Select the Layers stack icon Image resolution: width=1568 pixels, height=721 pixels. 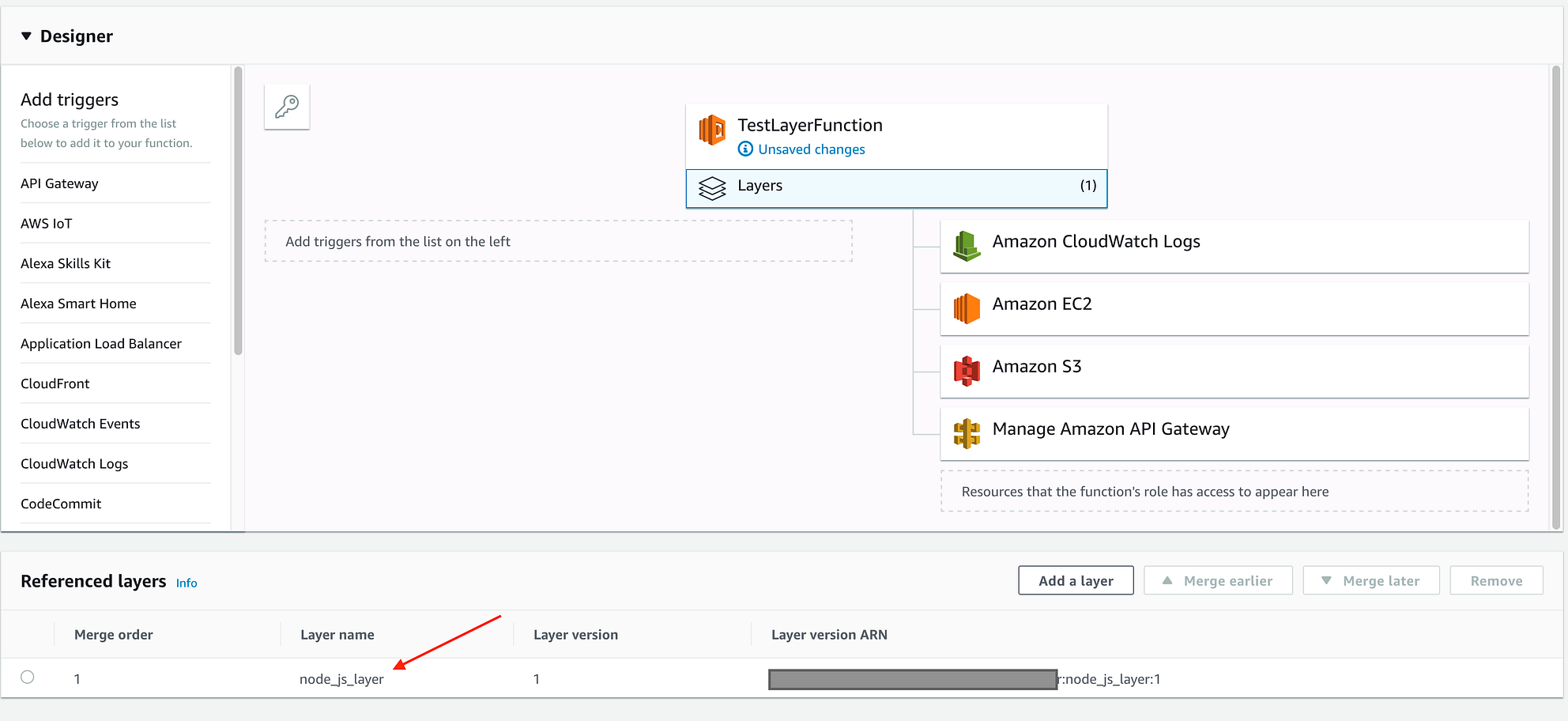click(712, 187)
